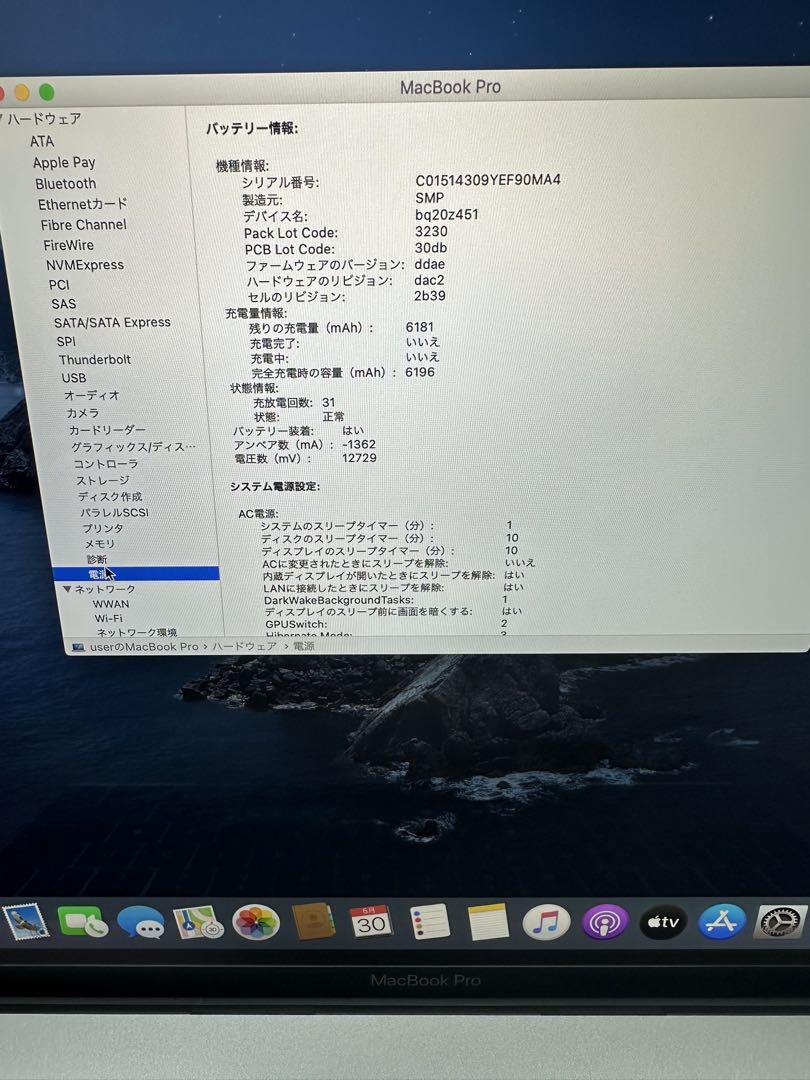Click the manufacturer value SMP
Image resolution: width=810 pixels, height=1080 pixels.
point(429,198)
